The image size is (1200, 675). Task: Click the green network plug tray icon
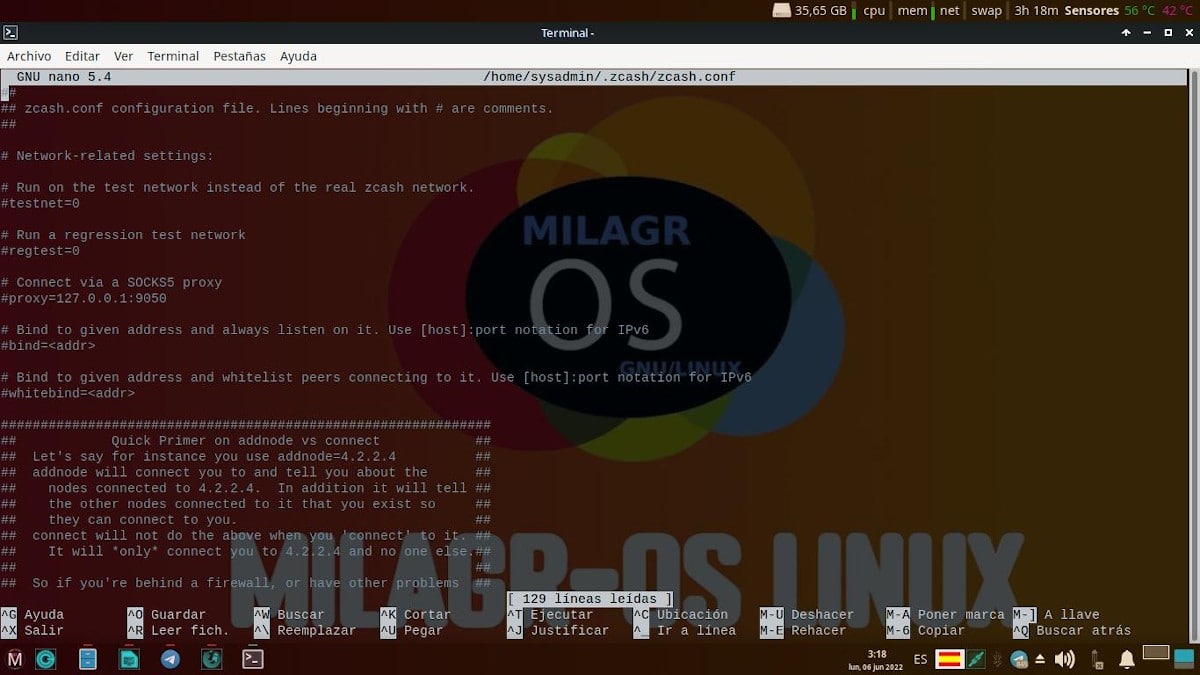pos(977,659)
